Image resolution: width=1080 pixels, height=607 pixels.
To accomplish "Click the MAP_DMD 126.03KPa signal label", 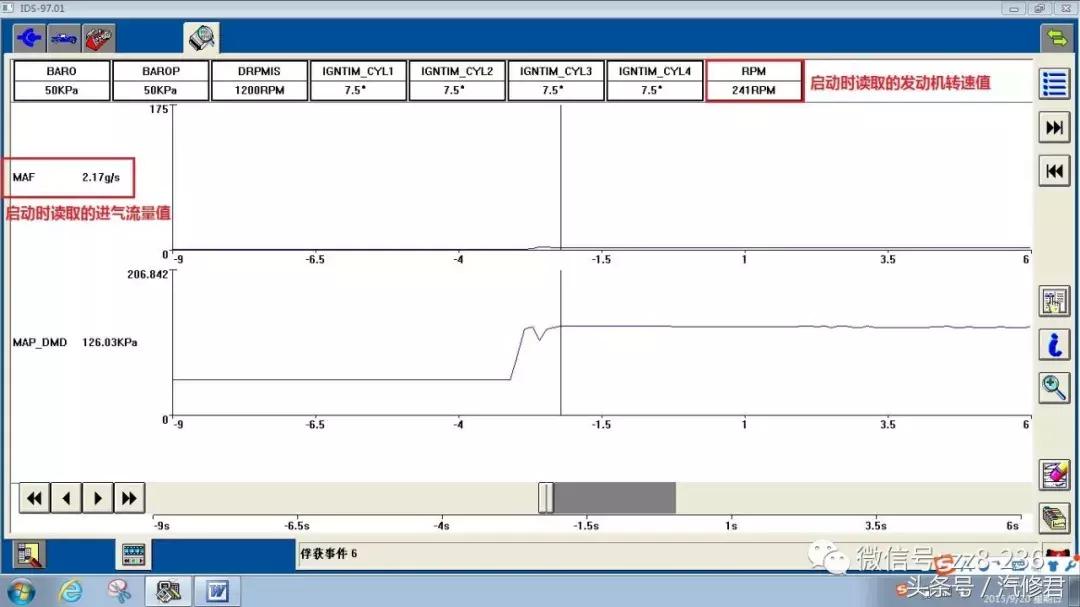I will (74, 342).
